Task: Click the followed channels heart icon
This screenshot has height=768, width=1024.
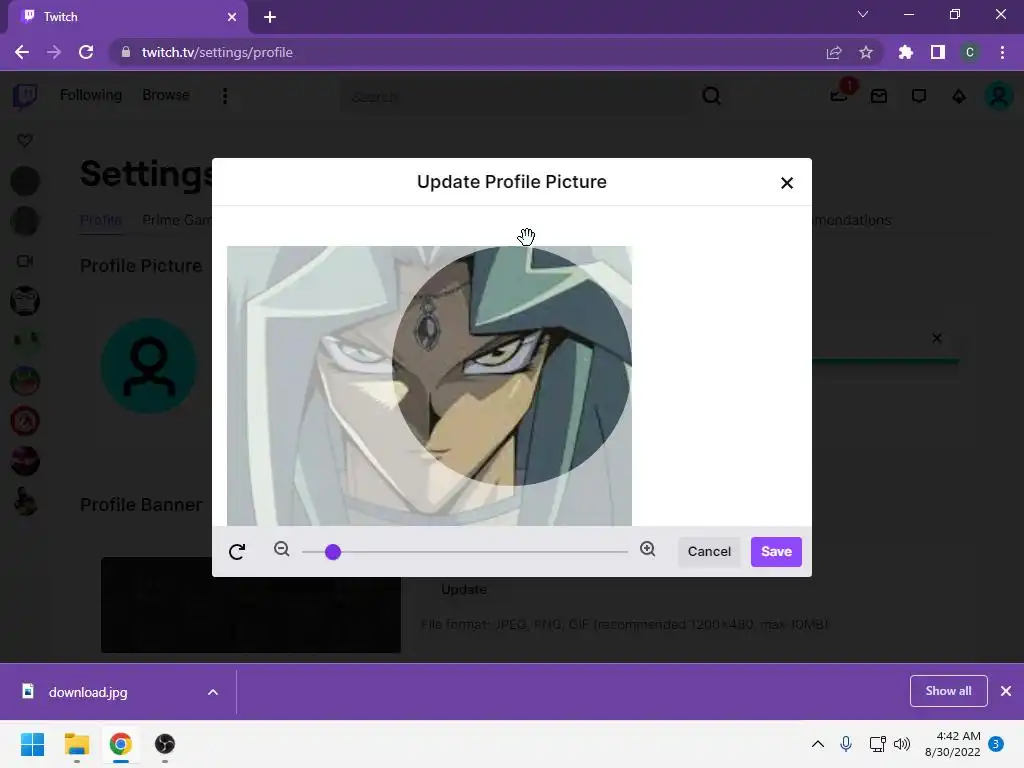Action: click(25, 140)
